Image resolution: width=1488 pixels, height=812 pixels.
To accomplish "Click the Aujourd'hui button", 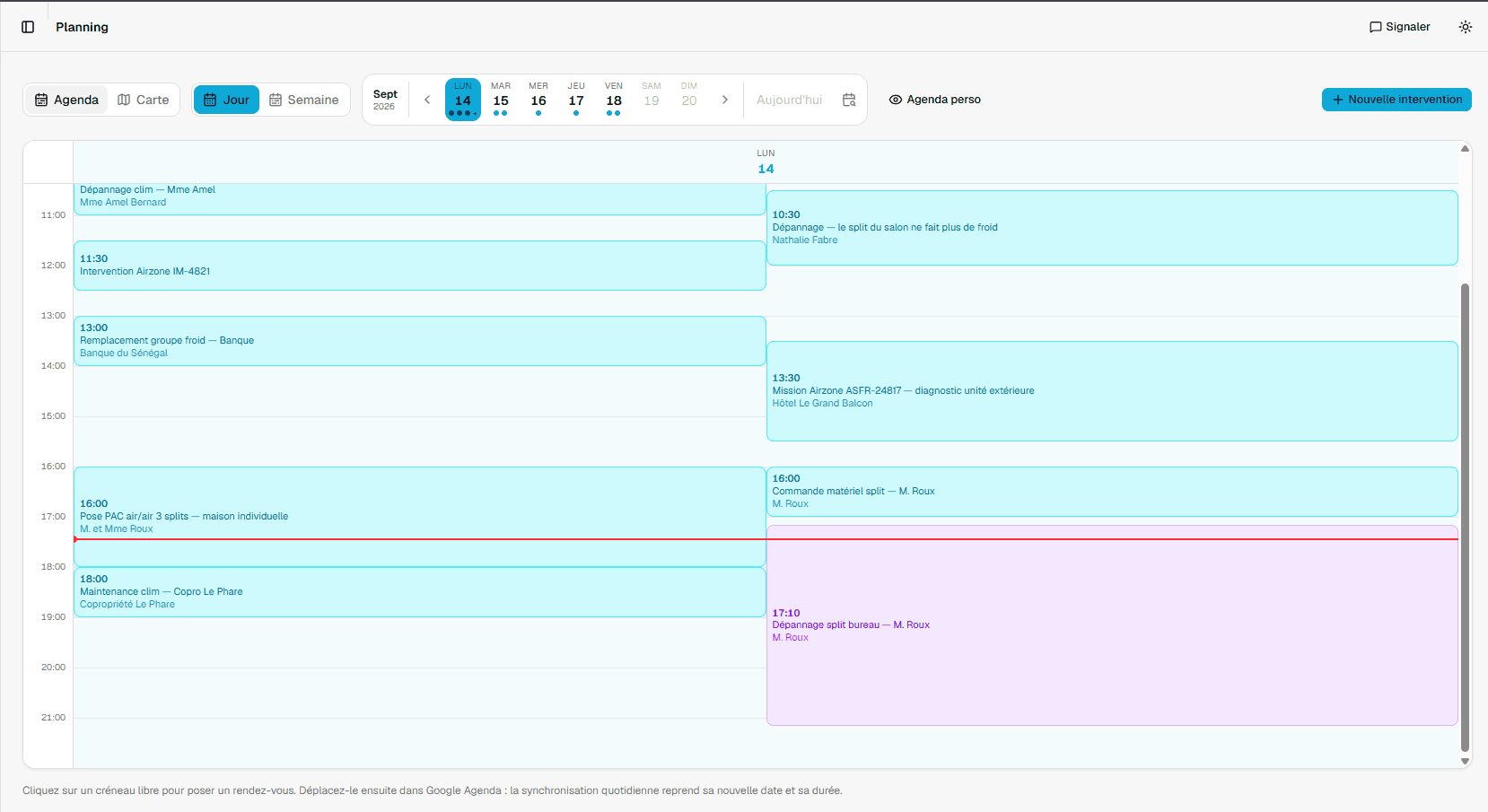I will pyautogui.click(x=790, y=100).
